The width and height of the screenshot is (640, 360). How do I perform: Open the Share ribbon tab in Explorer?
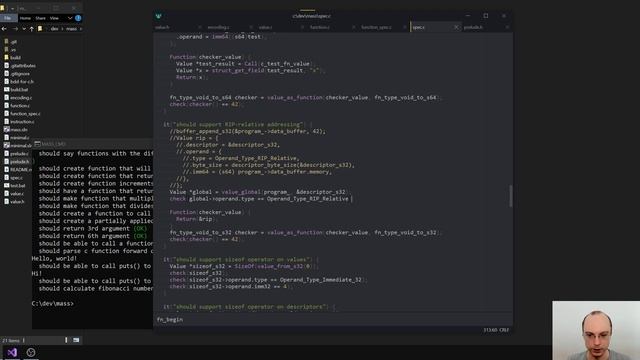click(40, 18)
